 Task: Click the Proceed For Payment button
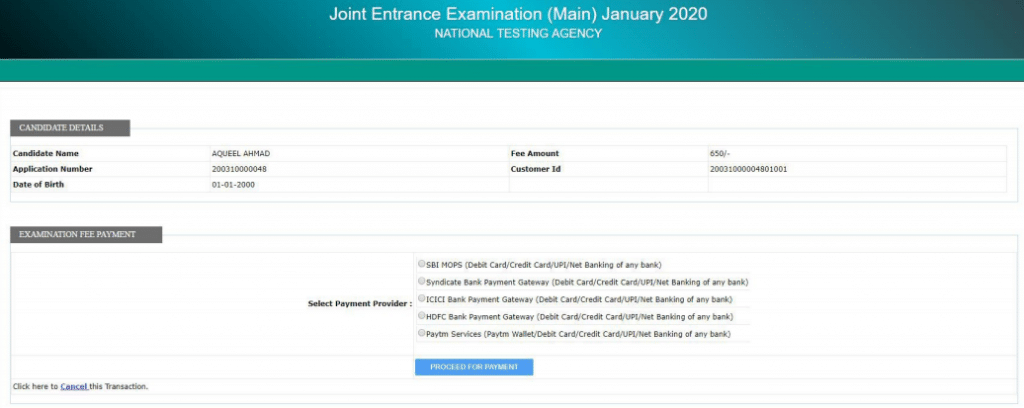click(x=474, y=367)
